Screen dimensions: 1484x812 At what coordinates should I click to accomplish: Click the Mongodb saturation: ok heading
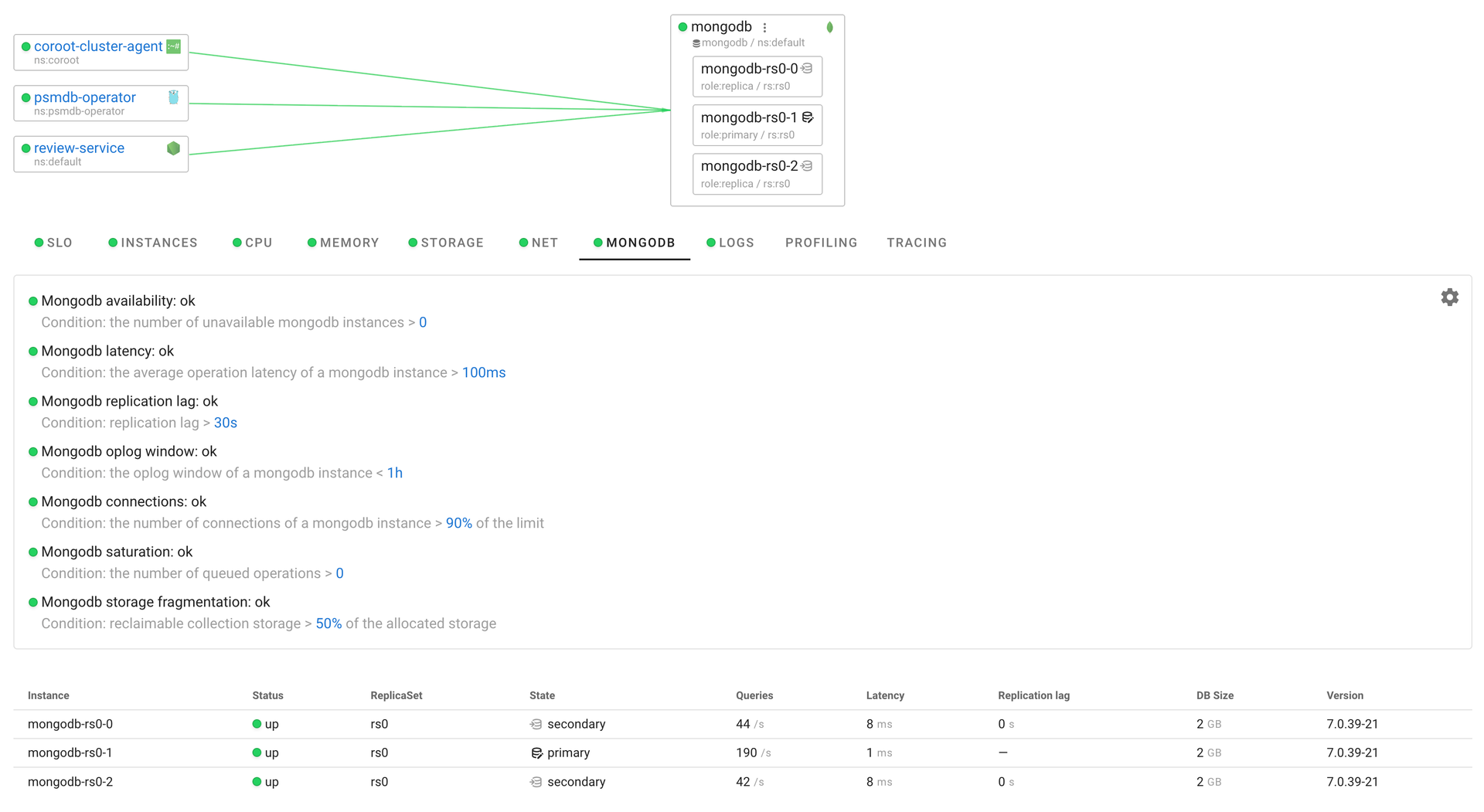(117, 552)
